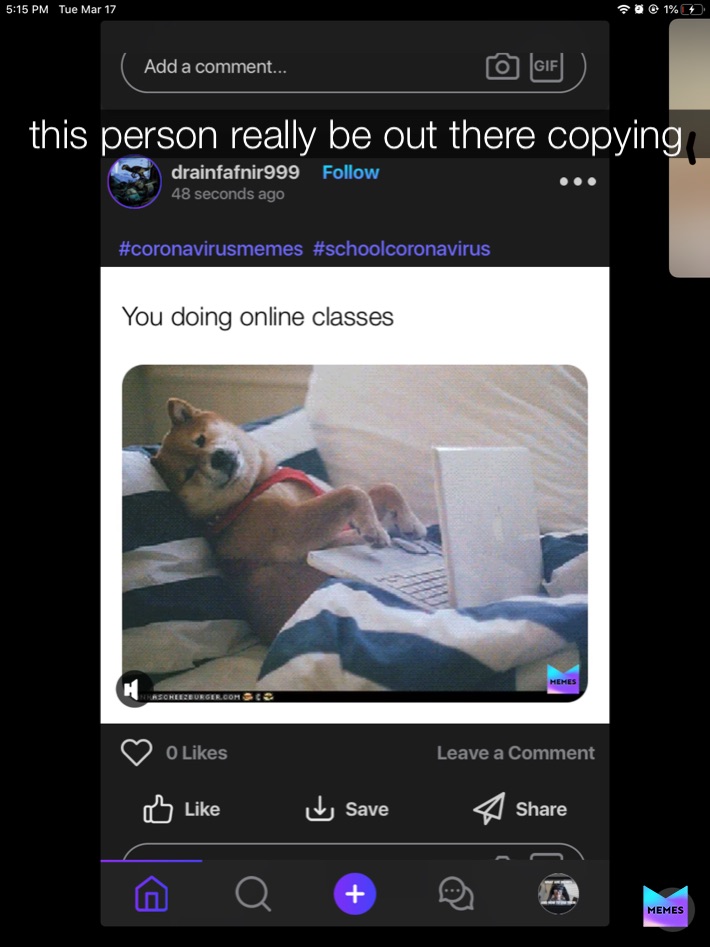Click Leave a Comment
This screenshot has width=710, height=947.
click(516, 753)
